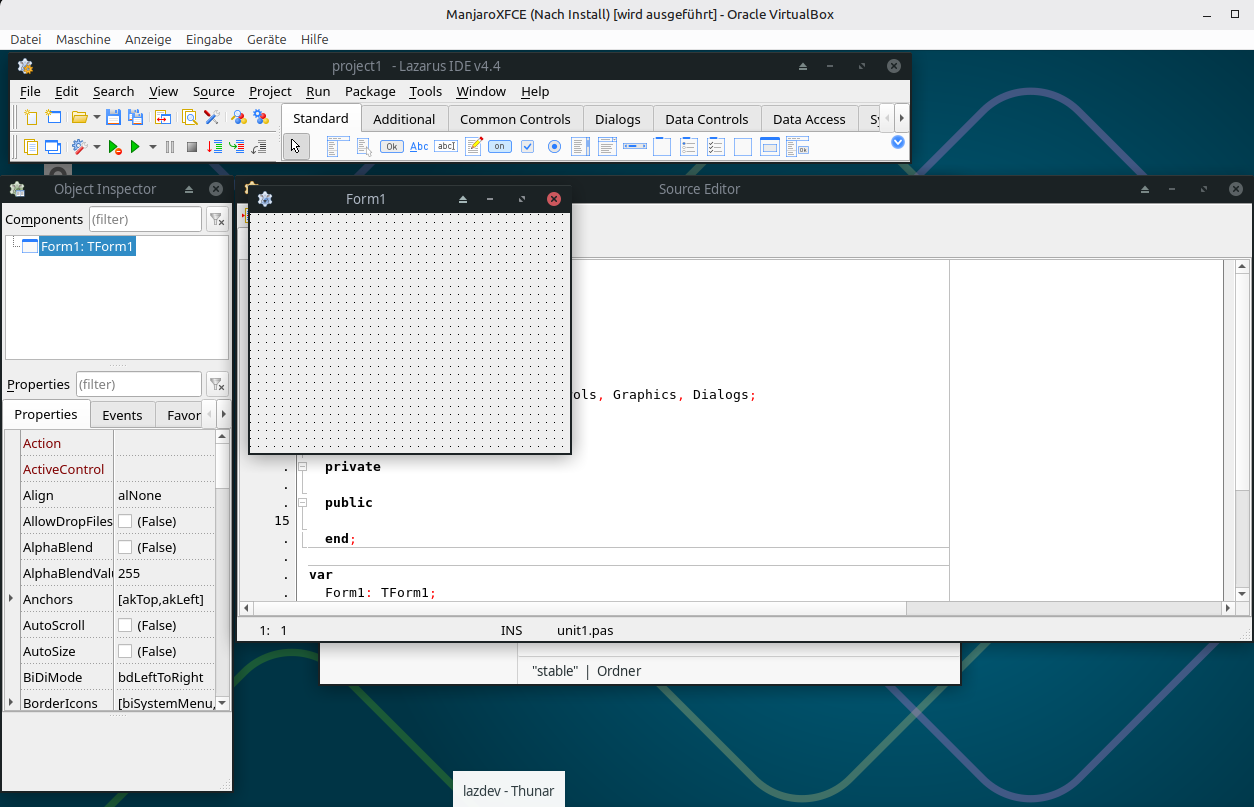Open dropdown arrow next to Open icon
This screenshot has width=1254, height=807.
(x=96, y=118)
